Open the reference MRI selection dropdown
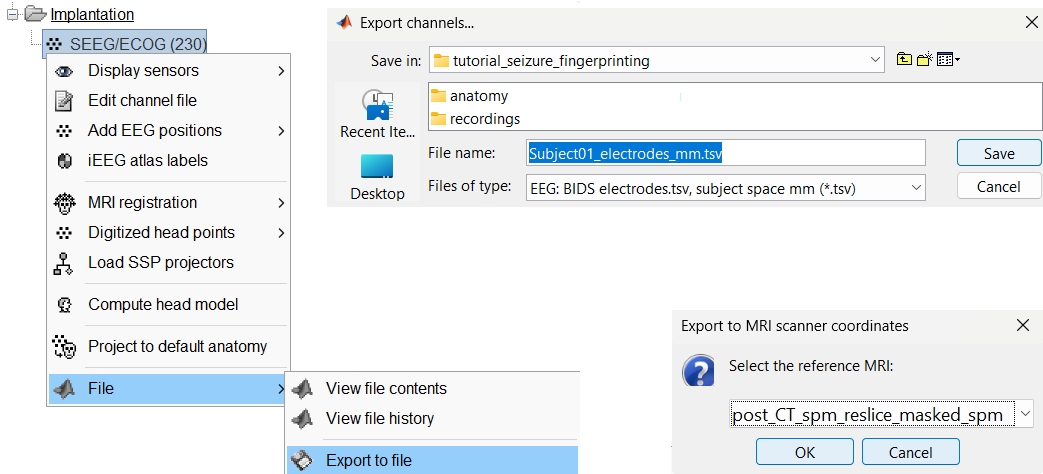1043x474 pixels. [x=1025, y=414]
